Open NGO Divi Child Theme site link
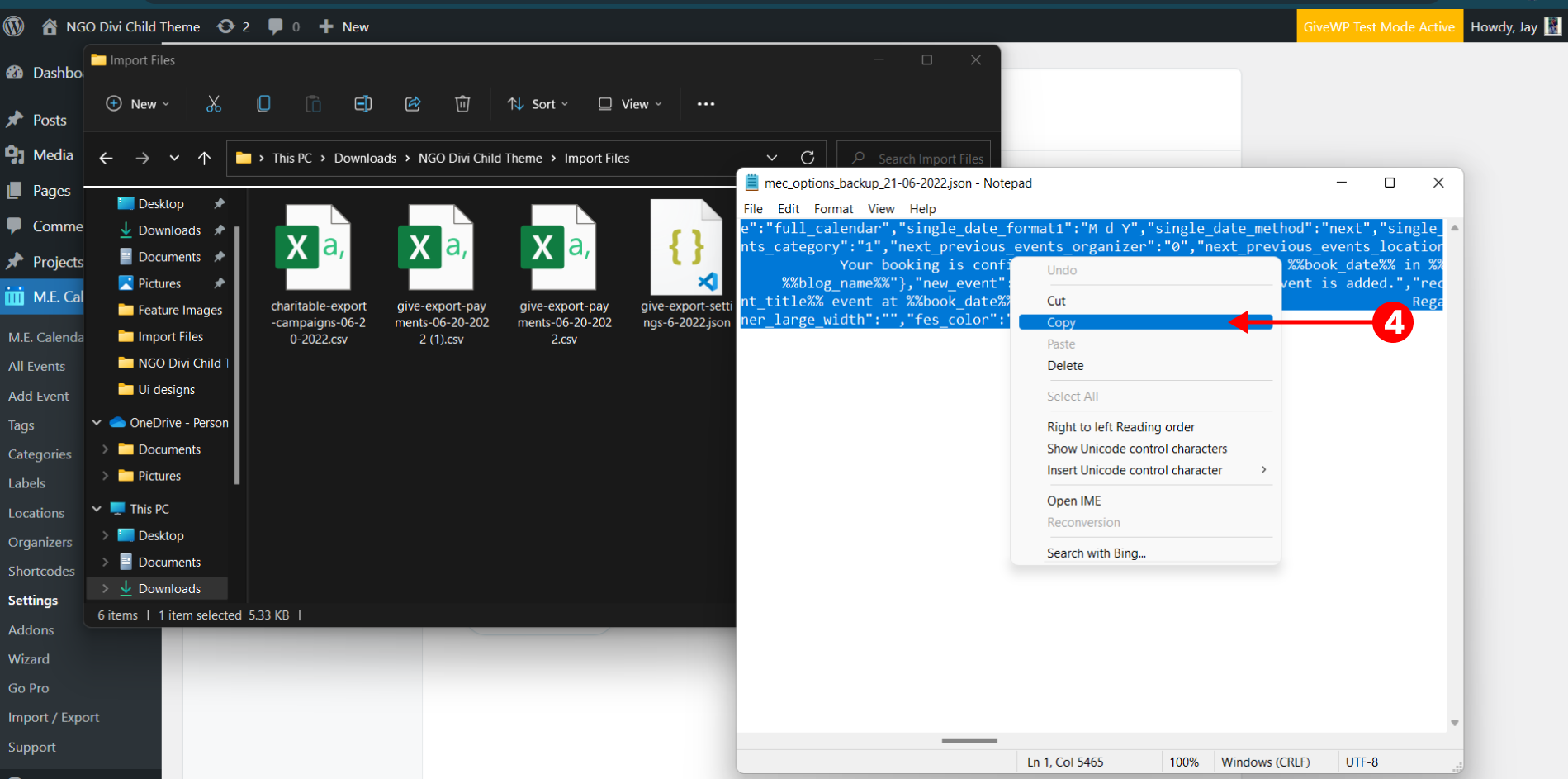This screenshot has height=779, width=1568. point(121,26)
